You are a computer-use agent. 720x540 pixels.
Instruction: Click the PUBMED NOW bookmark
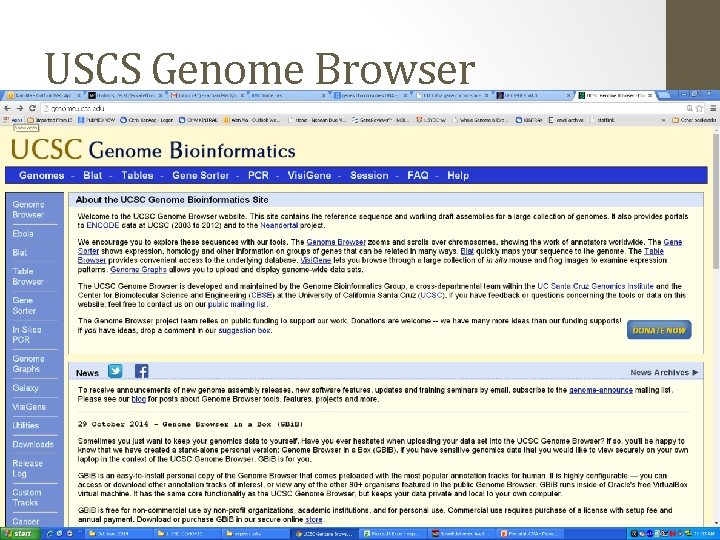tap(96, 120)
